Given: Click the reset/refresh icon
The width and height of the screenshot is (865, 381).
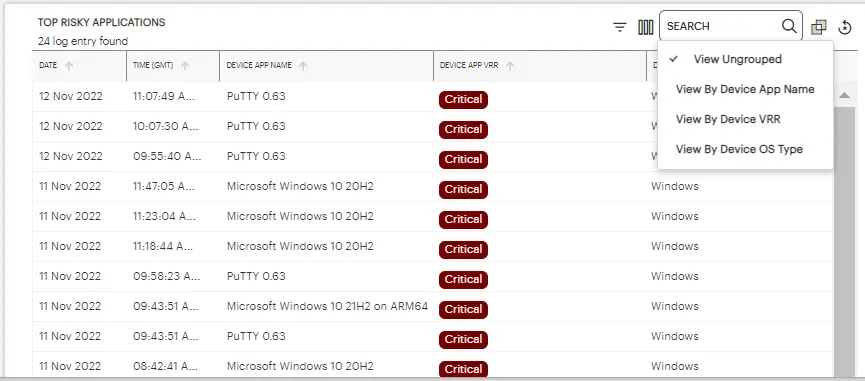Looking at the screenshot, I should point(845,26).
